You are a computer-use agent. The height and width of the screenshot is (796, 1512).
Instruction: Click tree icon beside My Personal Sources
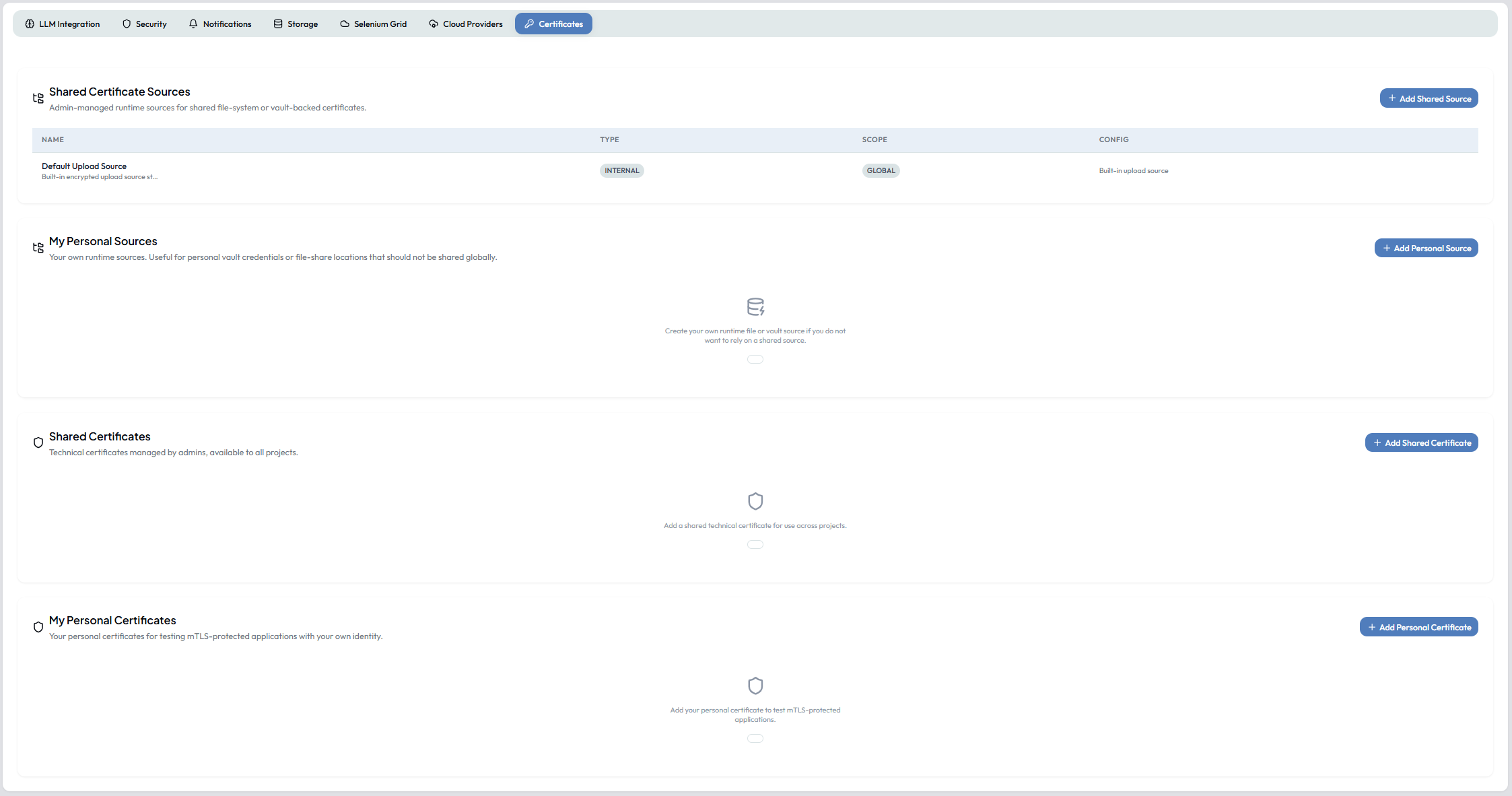point(38,248)
